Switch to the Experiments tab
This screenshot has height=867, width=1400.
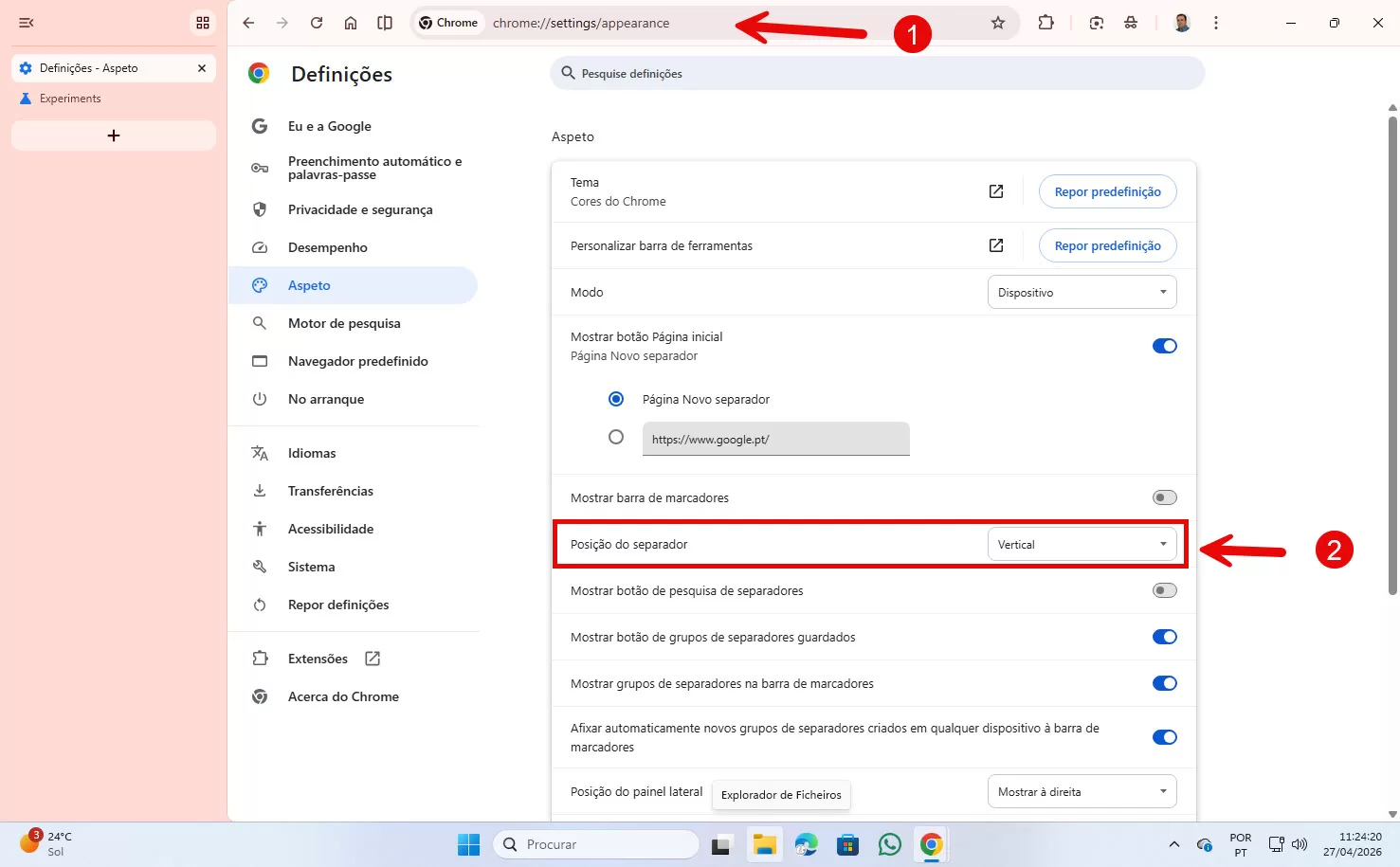[70, 99]
